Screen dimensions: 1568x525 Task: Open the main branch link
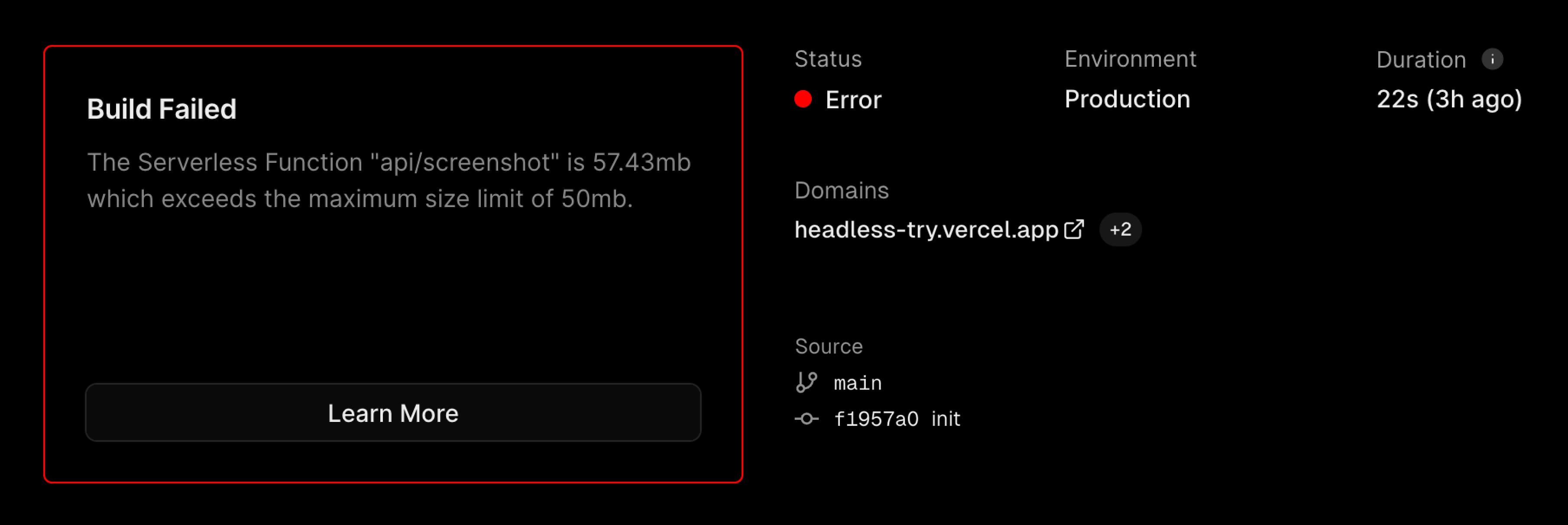tap(858, 383)
